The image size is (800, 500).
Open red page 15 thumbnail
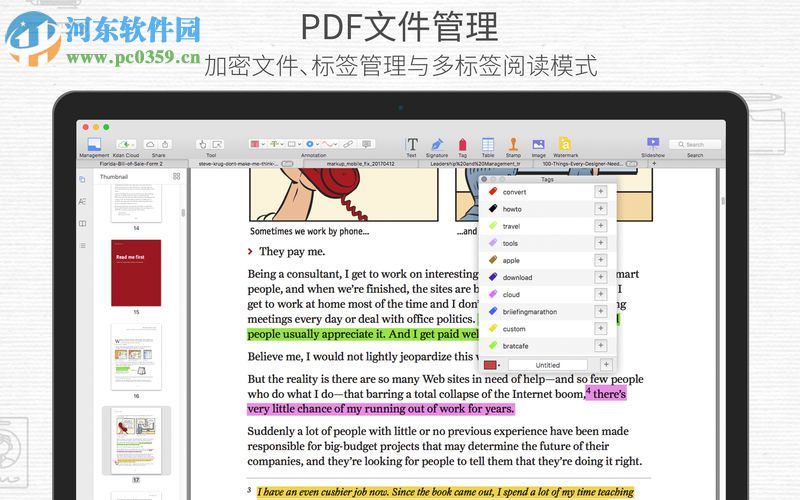pos(136,273)
